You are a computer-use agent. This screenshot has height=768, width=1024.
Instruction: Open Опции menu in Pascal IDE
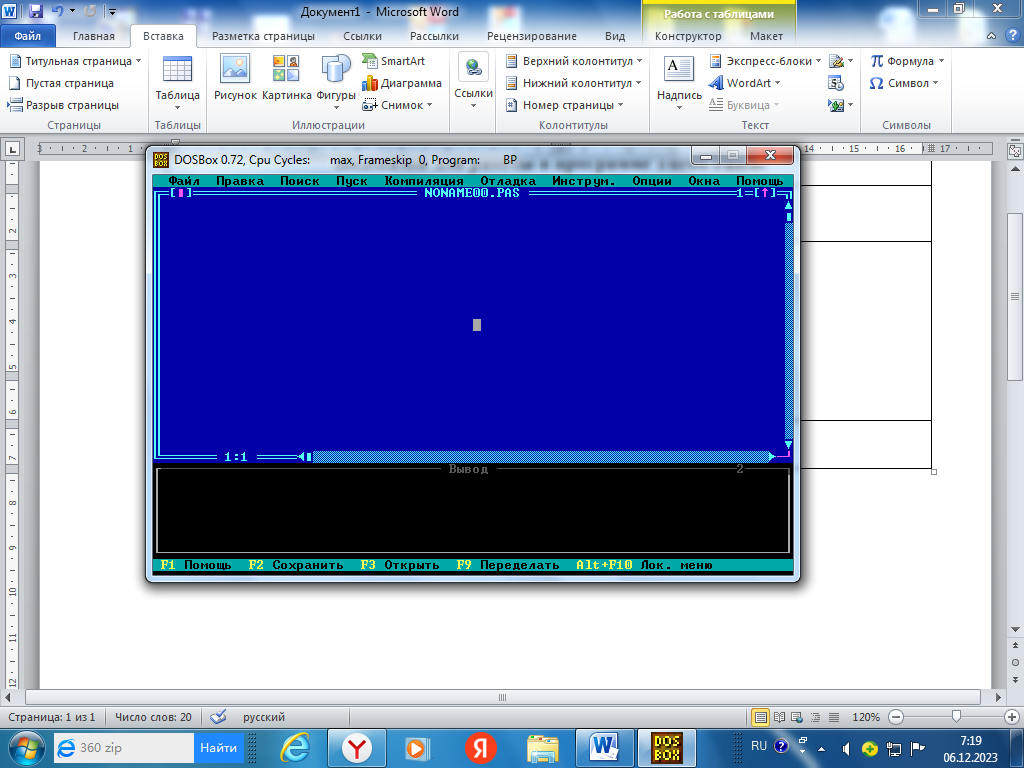(652, 181)
